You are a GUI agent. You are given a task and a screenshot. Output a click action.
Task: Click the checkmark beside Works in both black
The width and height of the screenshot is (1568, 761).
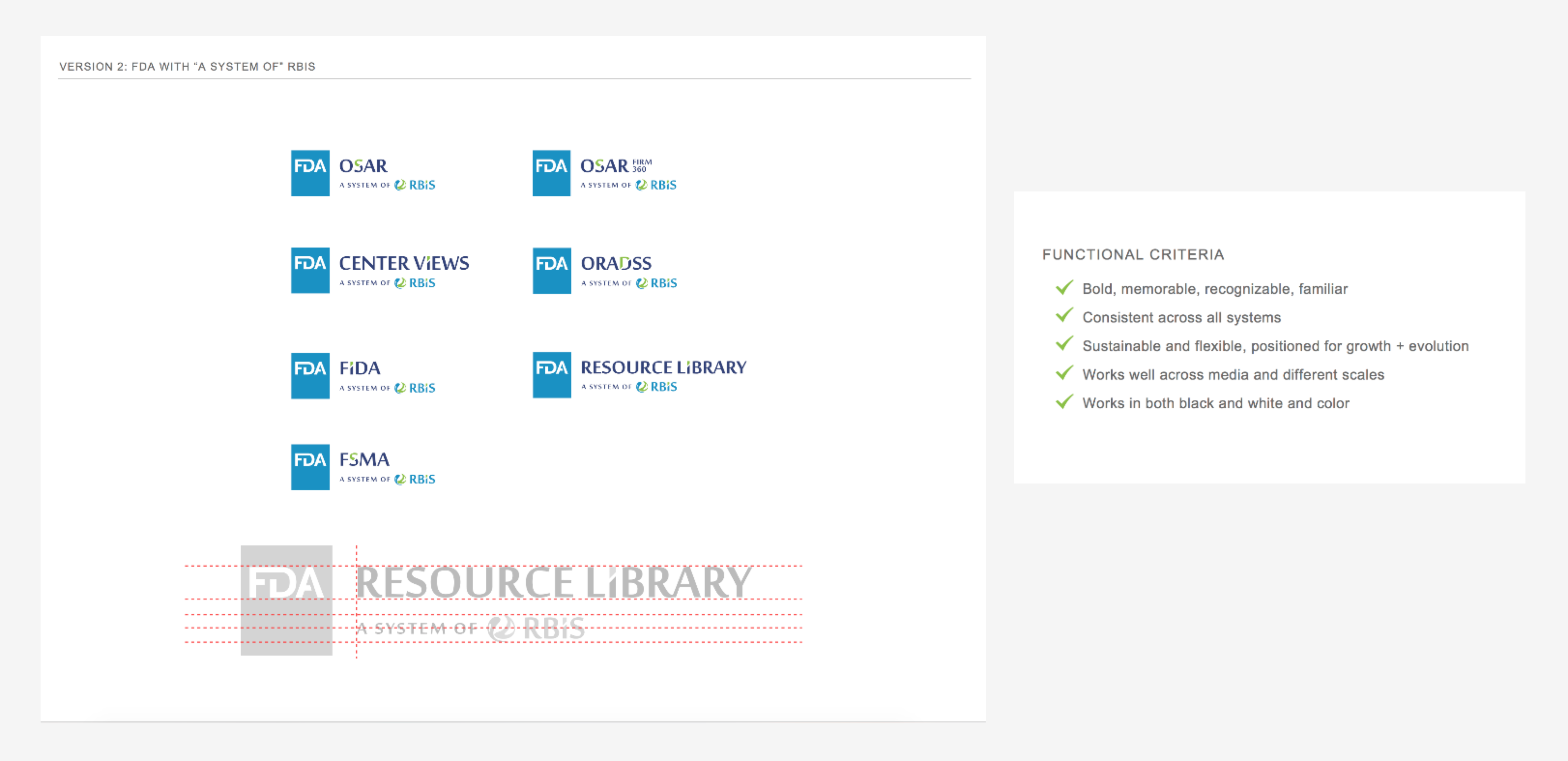(1064, 401)
